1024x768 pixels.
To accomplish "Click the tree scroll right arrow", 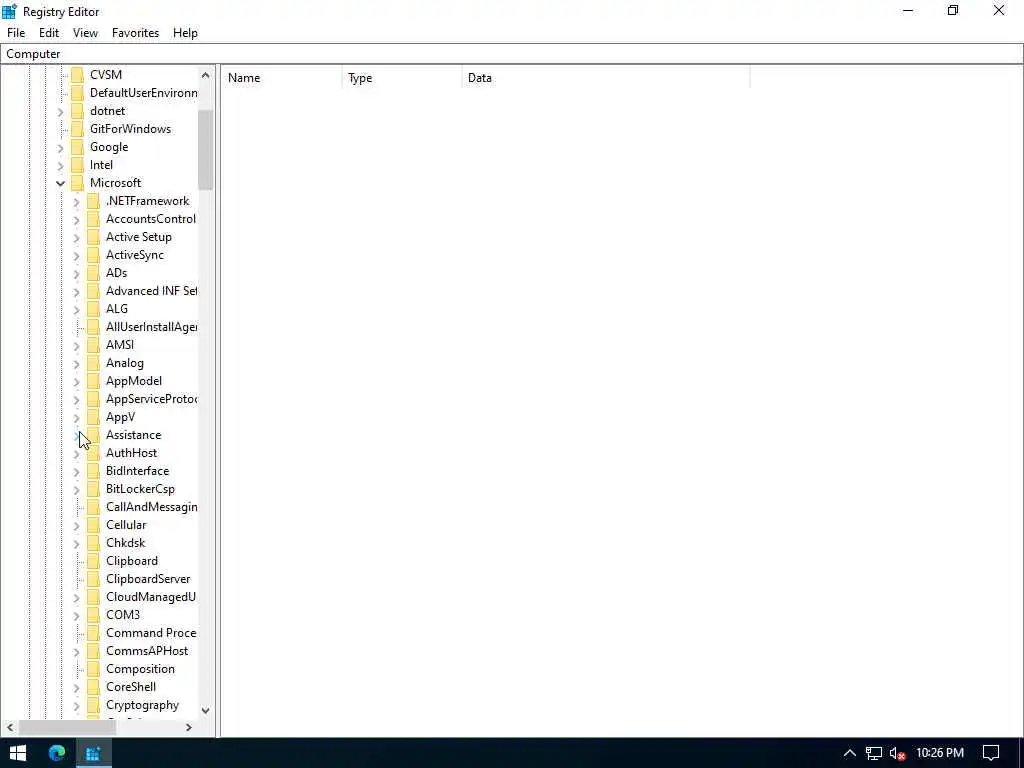I will click(189, 727).
